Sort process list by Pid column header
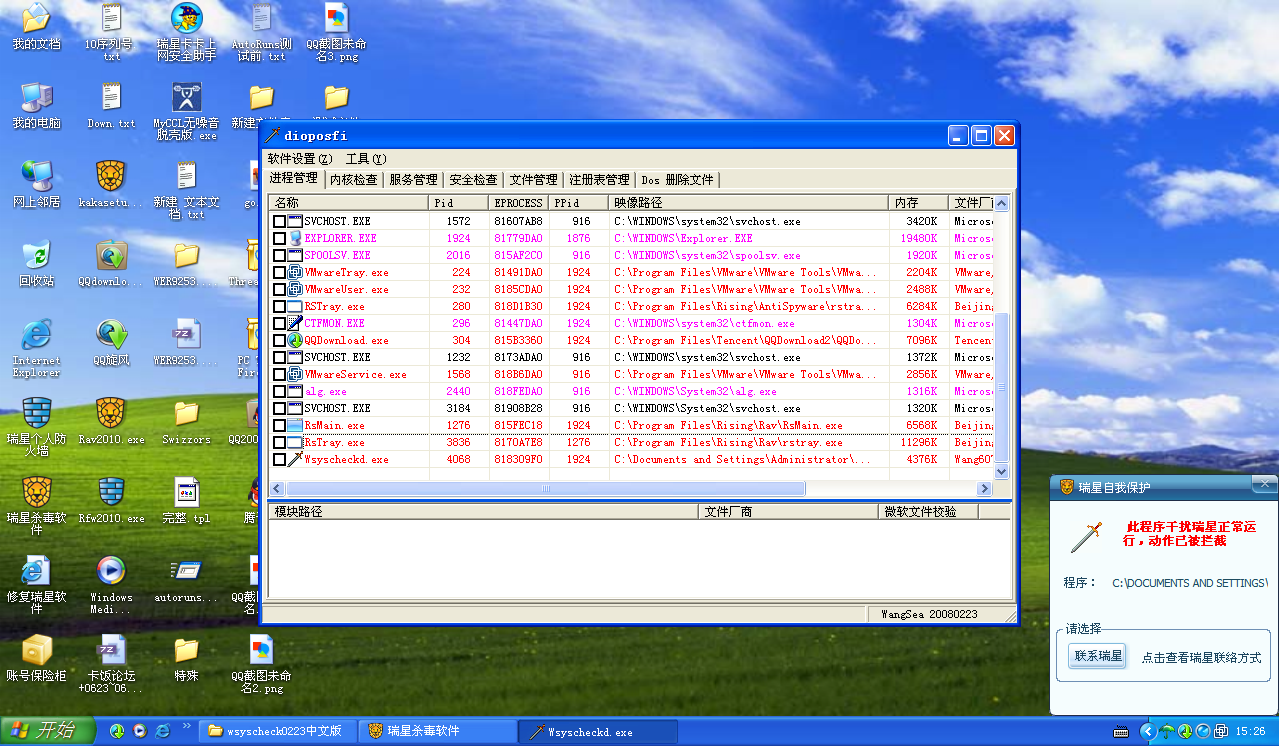 click(459, 203)
